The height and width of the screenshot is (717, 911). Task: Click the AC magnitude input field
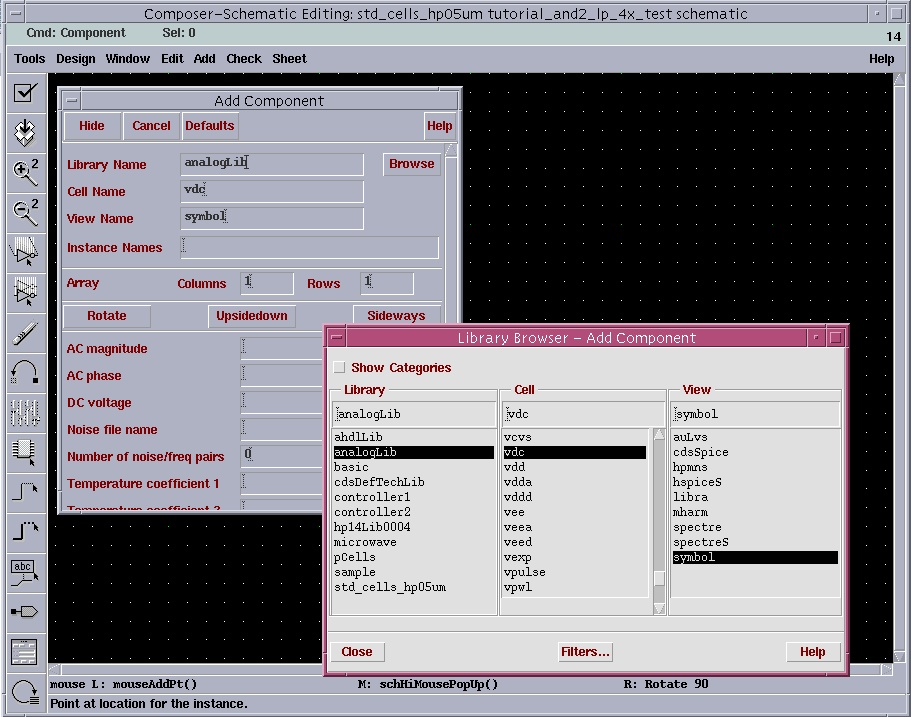pos(281,348)
